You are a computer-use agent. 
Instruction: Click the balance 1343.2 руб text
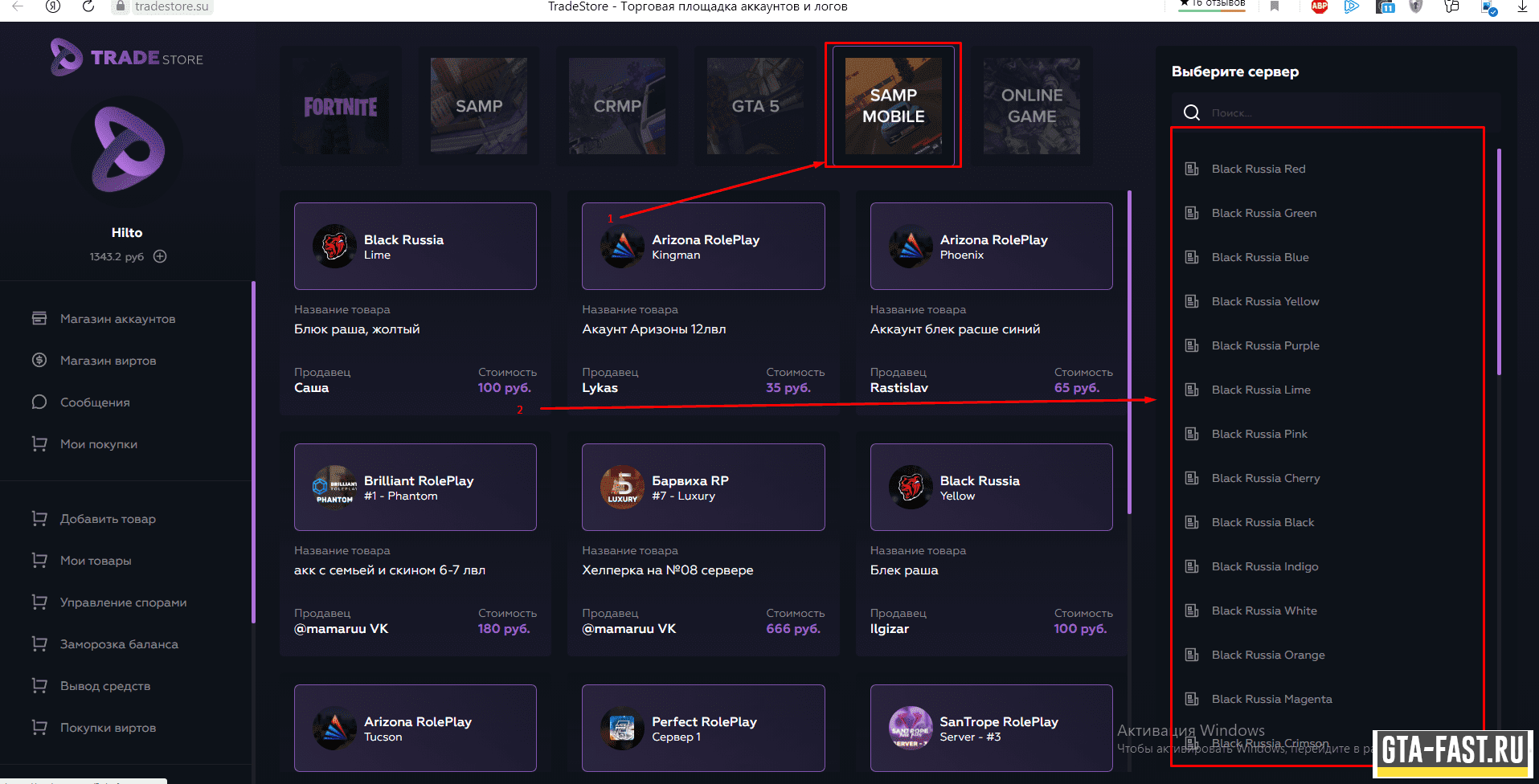[x=117, y=256]
